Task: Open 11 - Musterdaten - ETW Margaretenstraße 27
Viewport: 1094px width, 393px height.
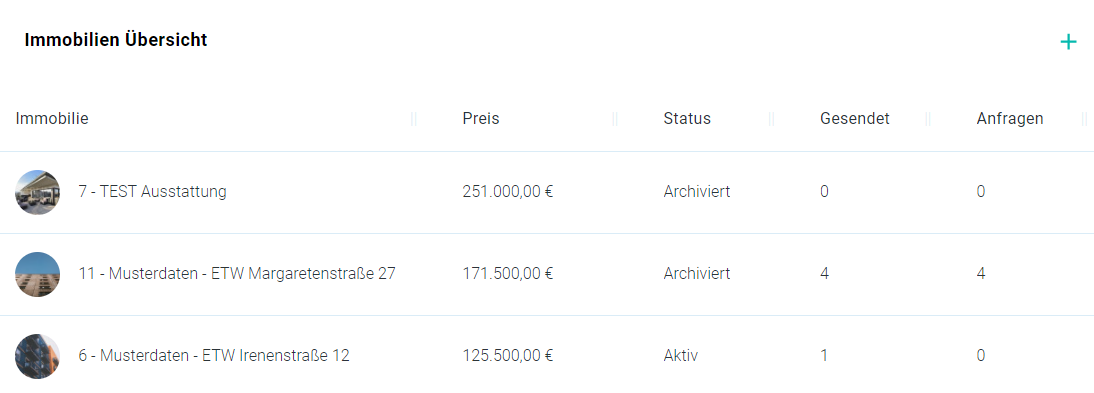Action: (x=237, y=274)
